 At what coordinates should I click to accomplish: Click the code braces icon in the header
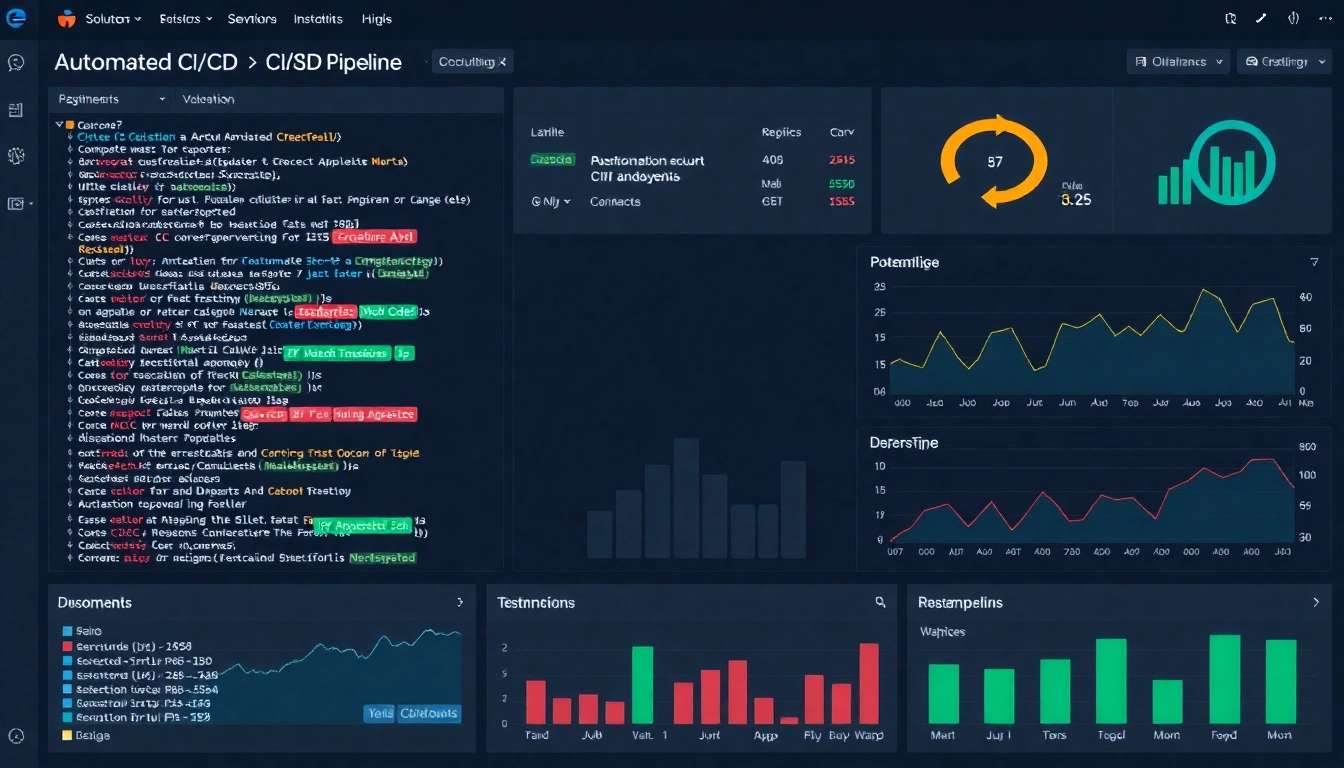(1293, 18)
